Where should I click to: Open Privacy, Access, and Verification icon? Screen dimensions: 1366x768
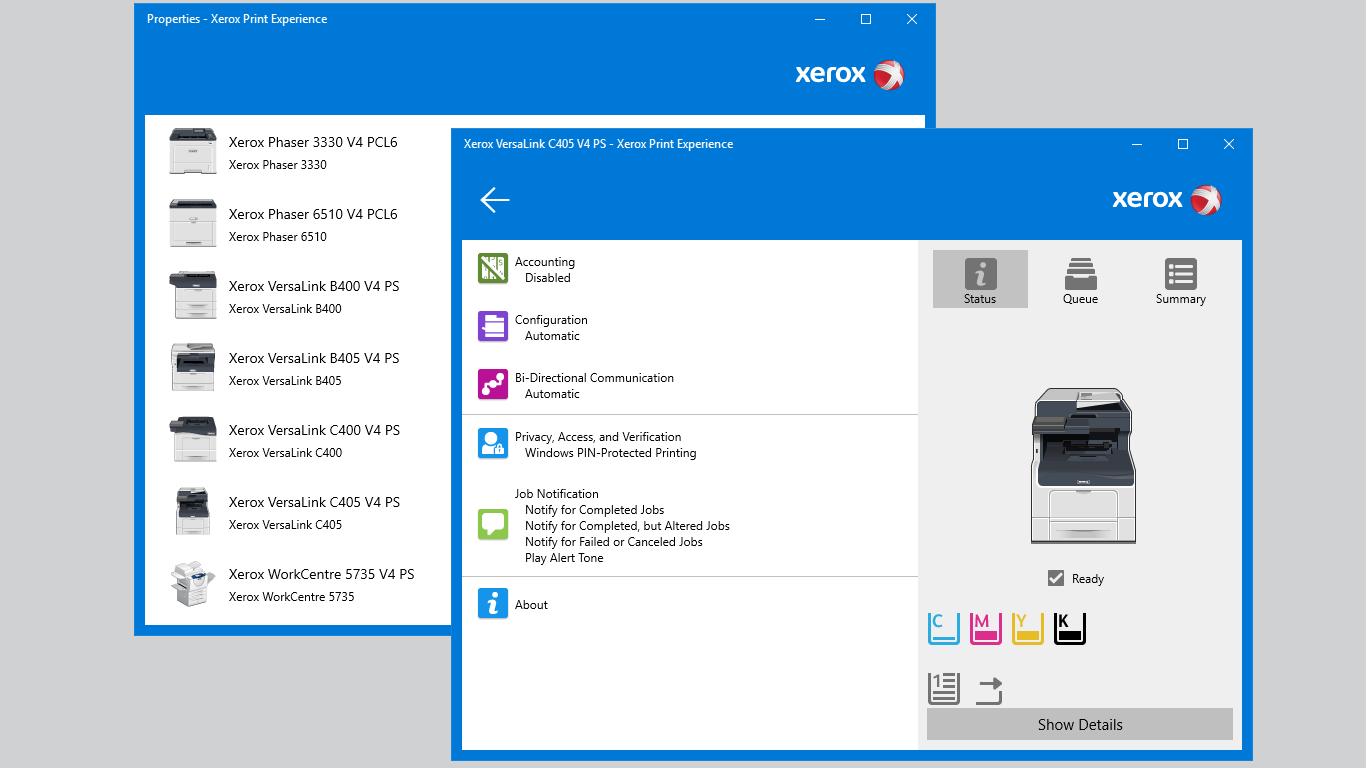click(493, 443)
